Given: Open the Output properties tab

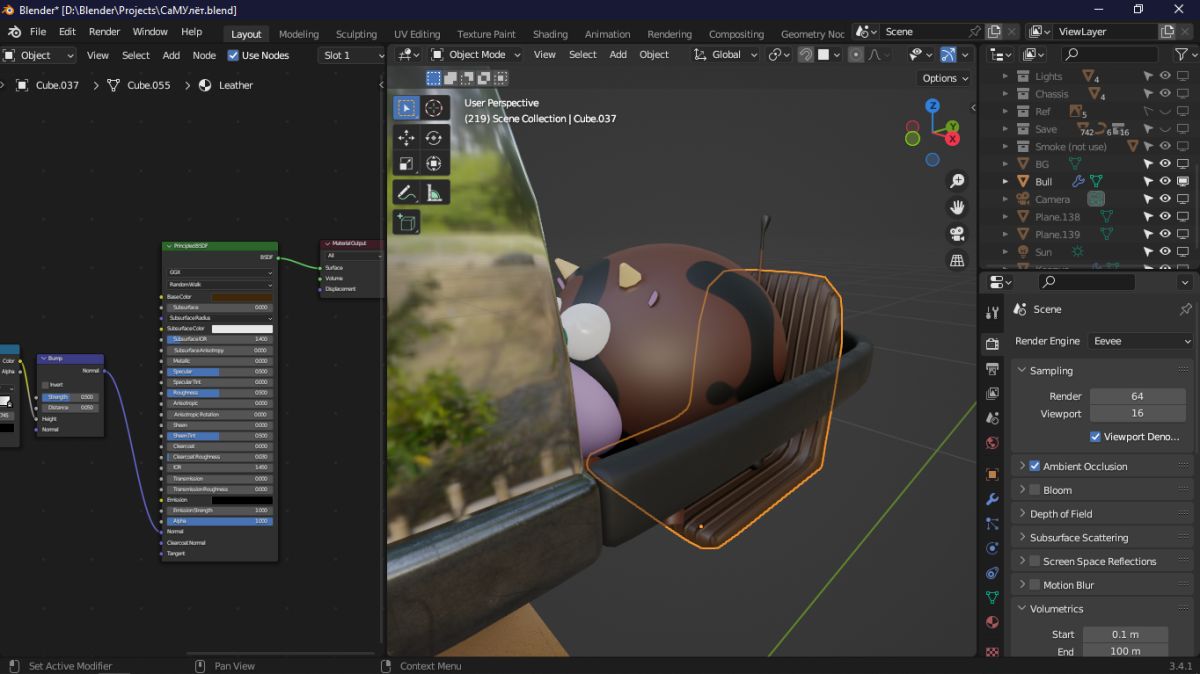Looking at the screenshot, I should [x=992, y=368].
